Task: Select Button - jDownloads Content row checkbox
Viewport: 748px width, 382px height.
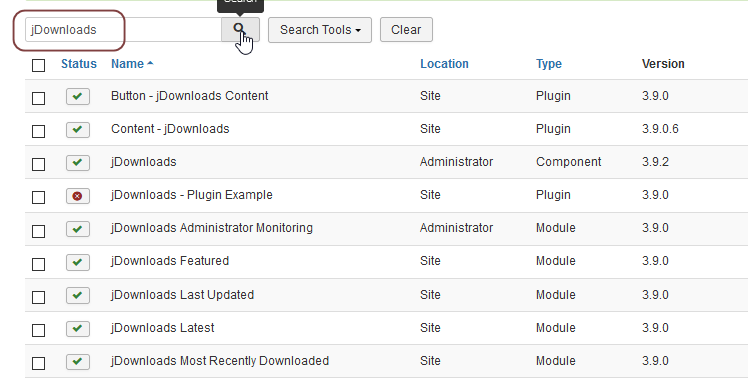Action: pos(39,98)
